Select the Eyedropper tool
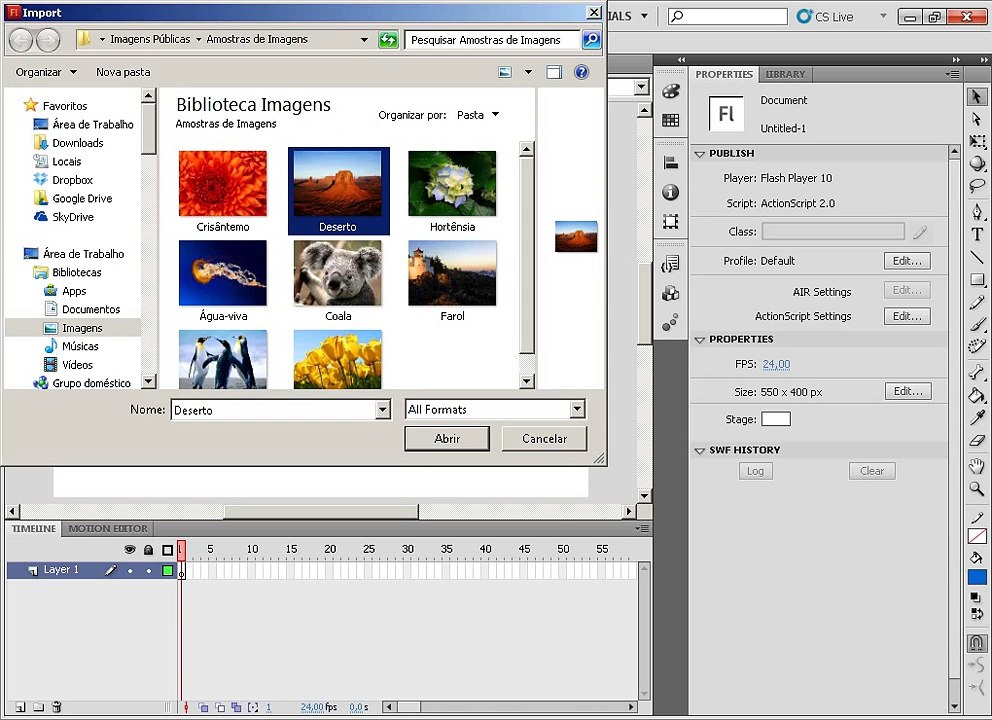992x720 pixels. pyautogui.click(x=977, y=417)
